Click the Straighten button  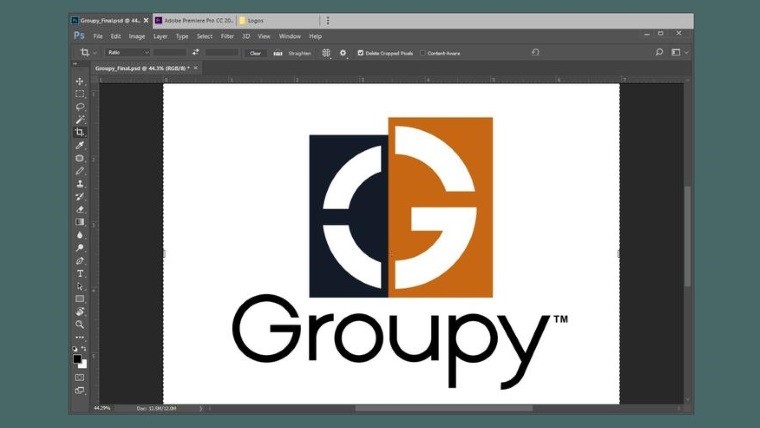(x=292, y=53)
